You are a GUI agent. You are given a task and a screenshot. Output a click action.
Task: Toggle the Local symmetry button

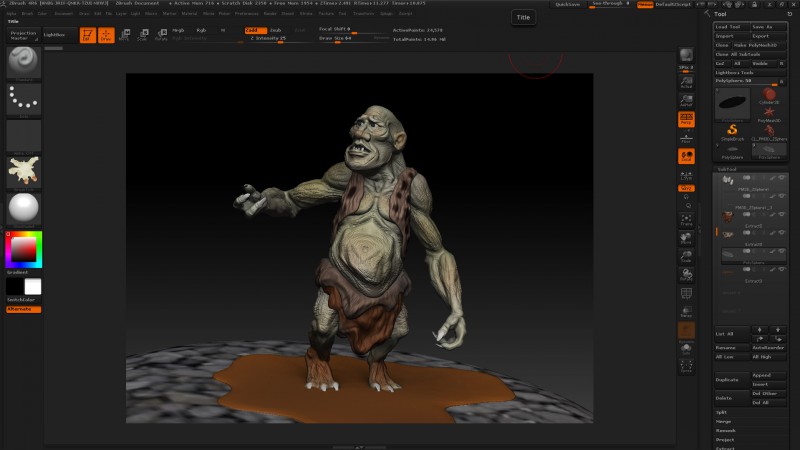coord(686,156)
